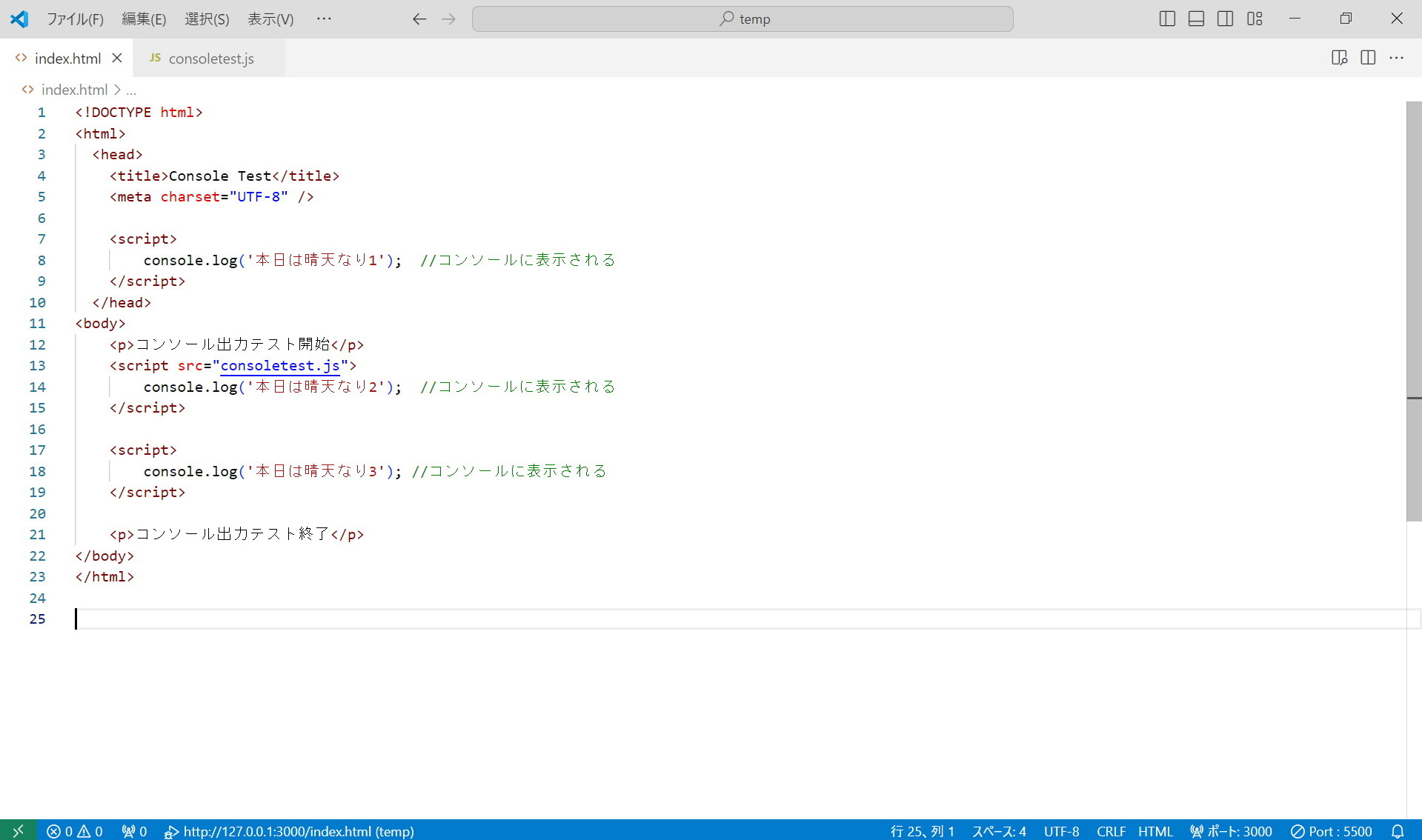Click the opening <body> tag

pyautogui.click(x=100, y=324)
